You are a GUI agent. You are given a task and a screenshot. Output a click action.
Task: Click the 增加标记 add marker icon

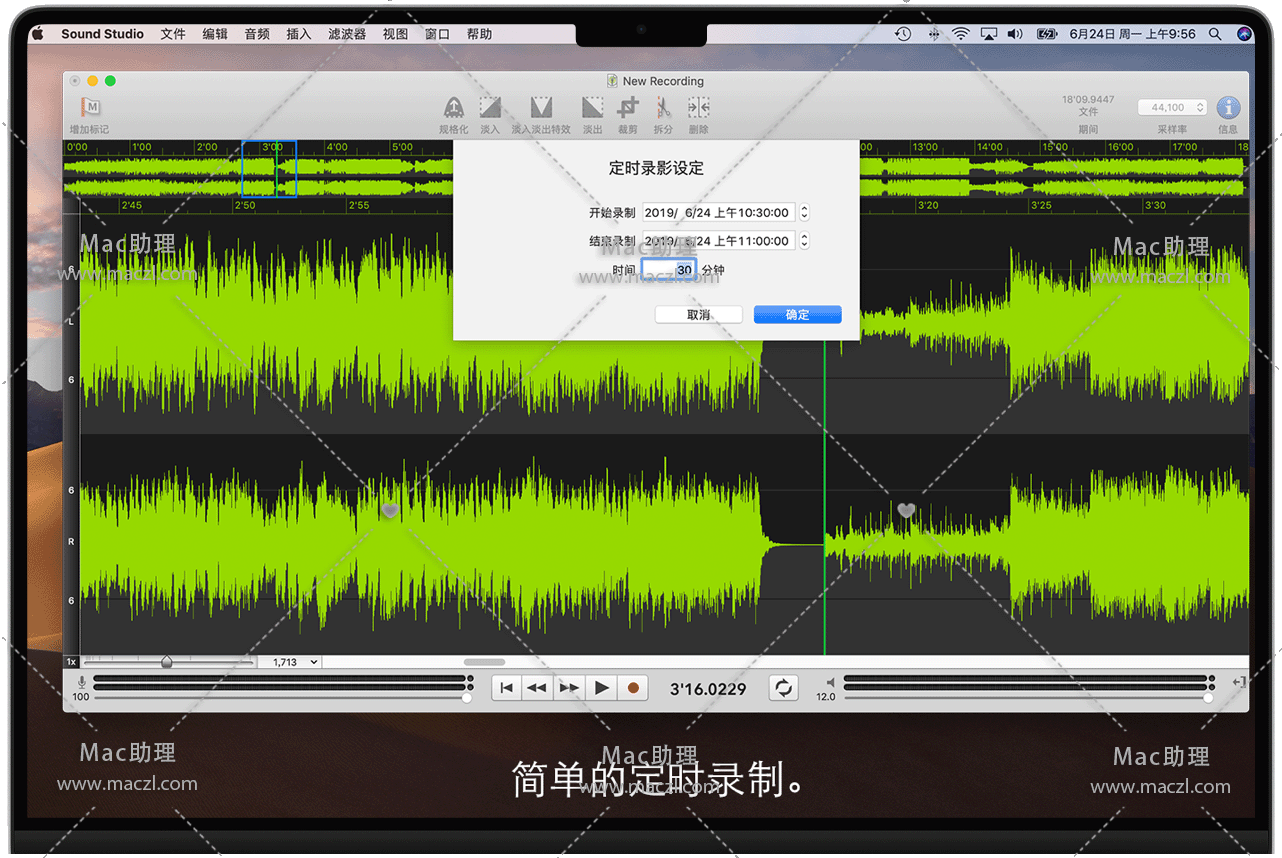90,108
